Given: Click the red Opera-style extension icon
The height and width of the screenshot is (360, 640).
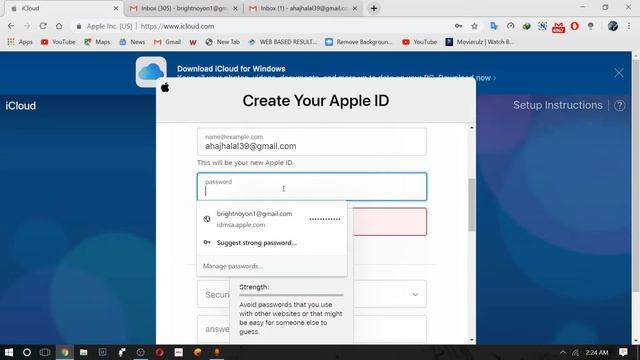Looking at the screenshot, I should tap(575, 26).
